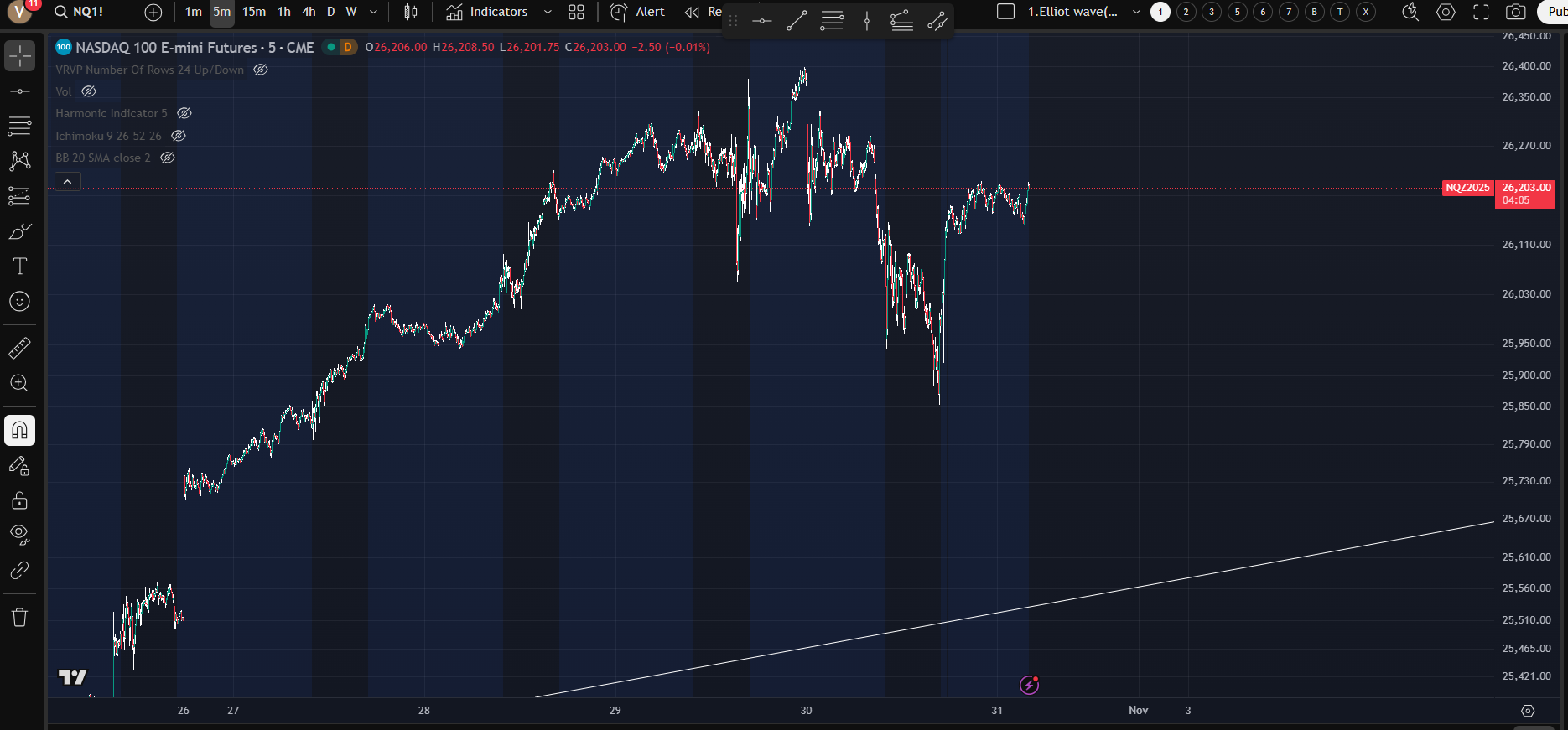This screenshot has width=1568, height=730.
Task: Activate the Zoom in tool
Action: pos(19,383)
